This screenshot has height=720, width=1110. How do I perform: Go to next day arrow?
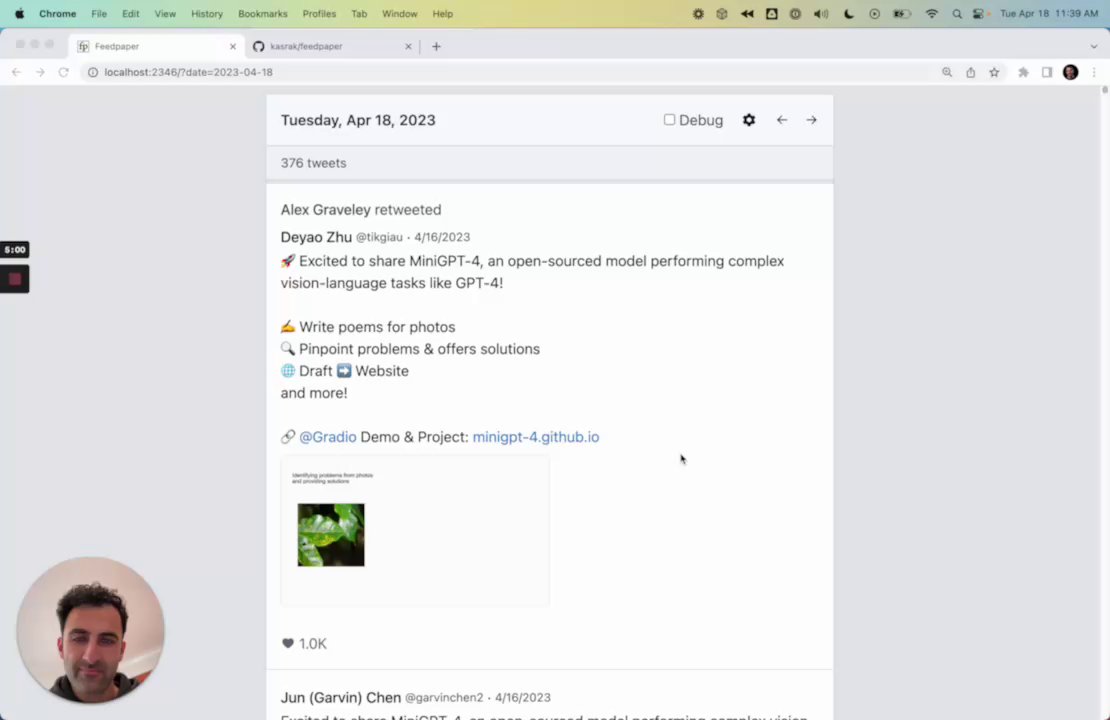coord(811,120)
